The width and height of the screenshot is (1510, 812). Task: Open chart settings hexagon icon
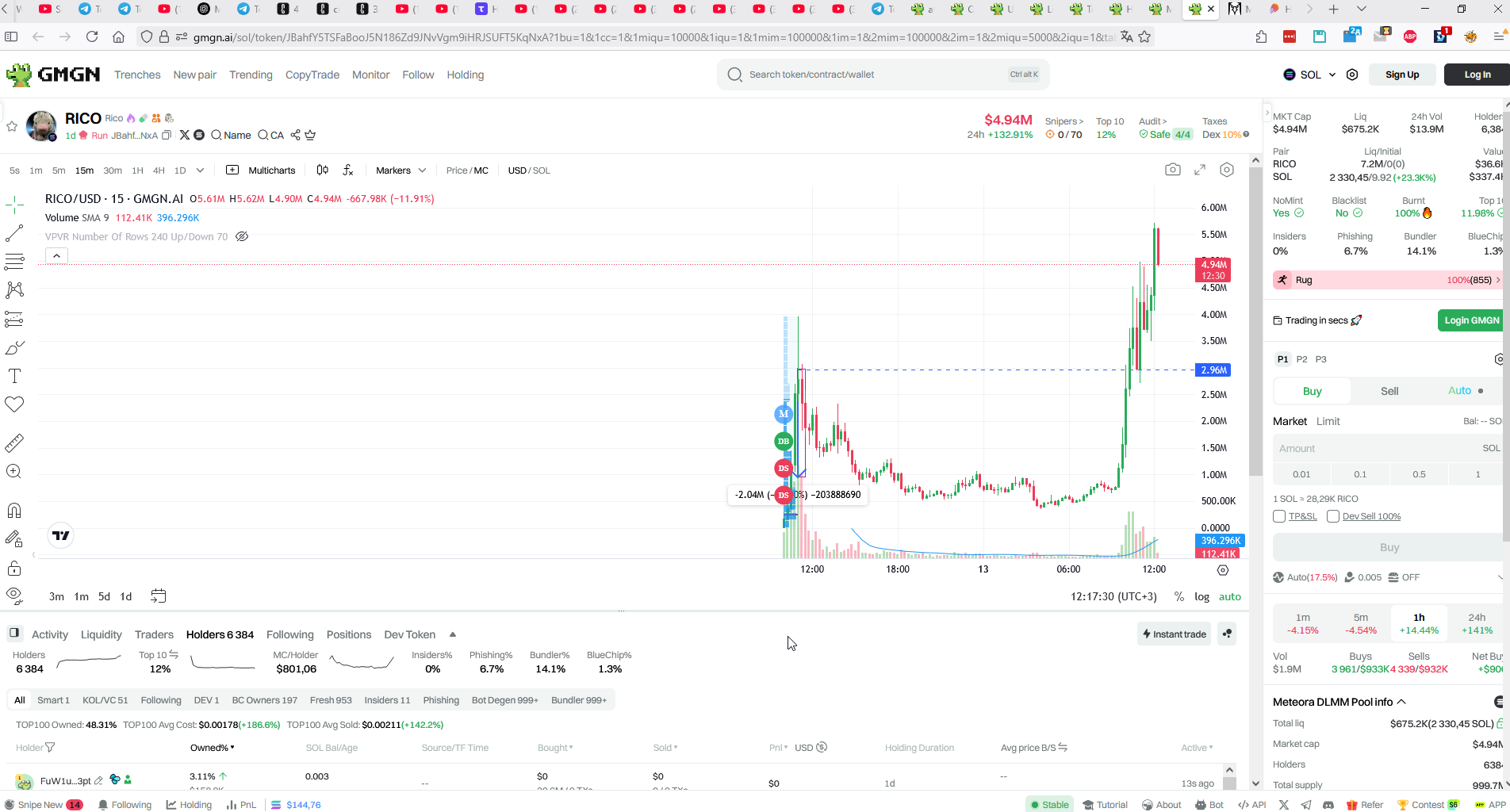(x=1227, y=170)
